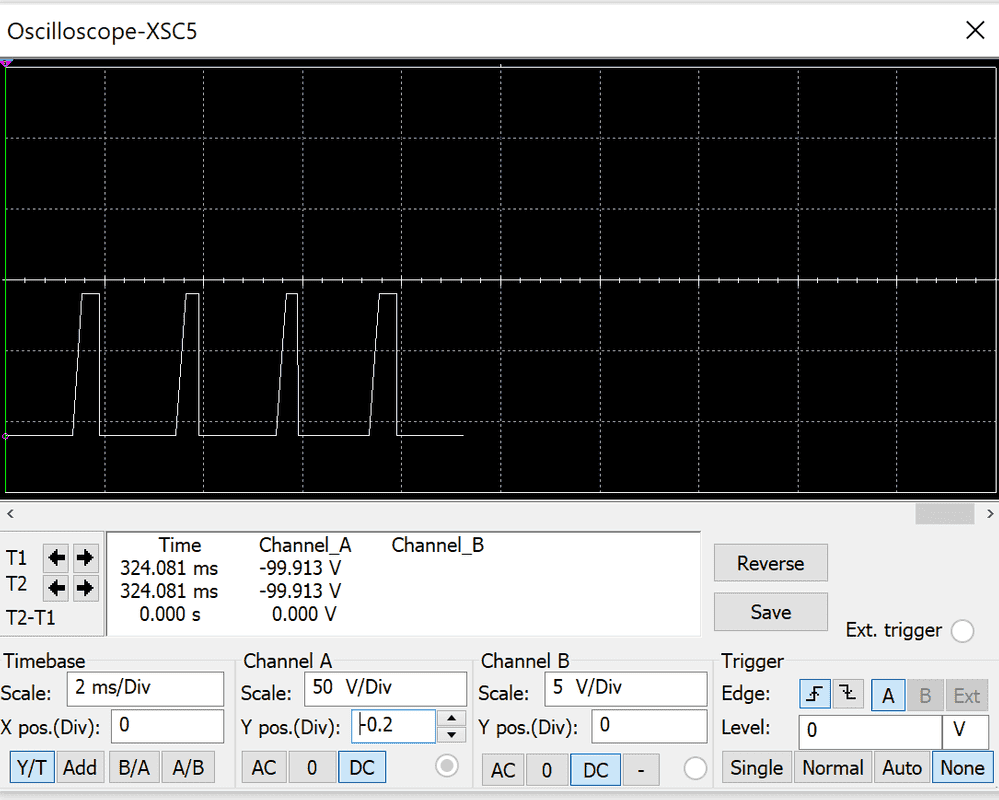Image resolution: width=999 pixels, height=800 pixels.
Task: Select rising edge trigger icon
Action: [814, 695]
